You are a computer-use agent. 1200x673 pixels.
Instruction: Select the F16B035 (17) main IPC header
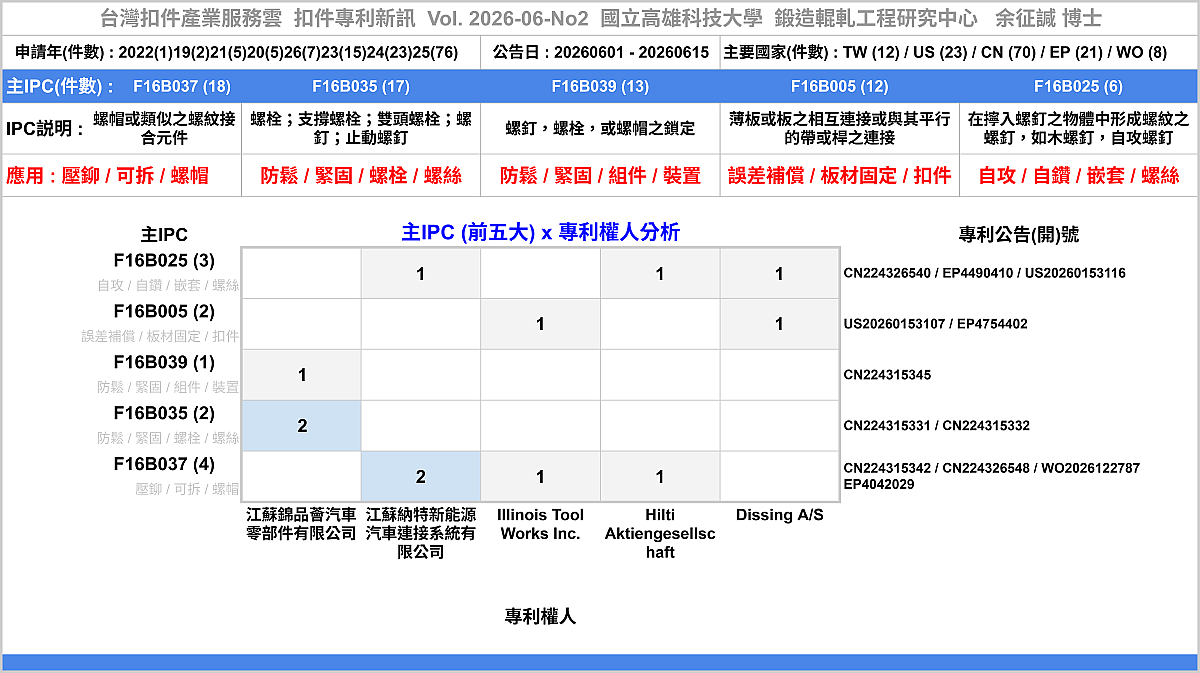tap(361, 87)
